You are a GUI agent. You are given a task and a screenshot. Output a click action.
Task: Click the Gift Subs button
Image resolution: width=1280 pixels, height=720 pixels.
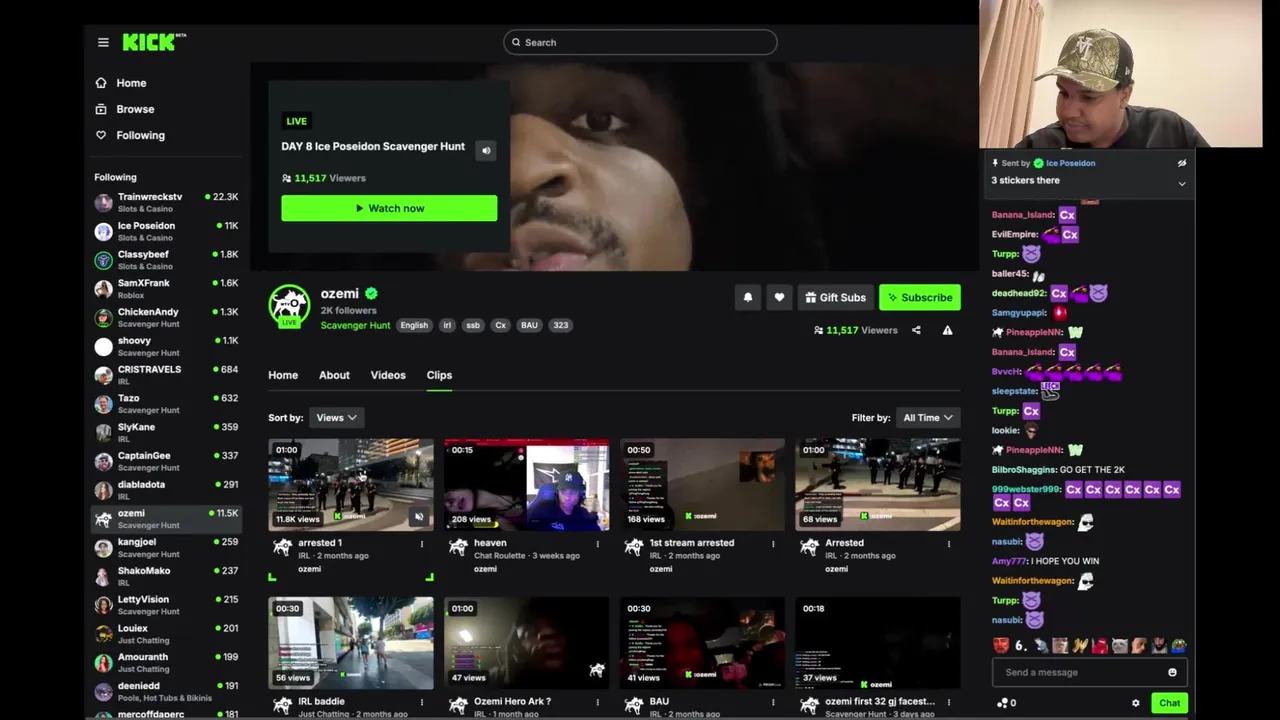(x=835, y=297)
